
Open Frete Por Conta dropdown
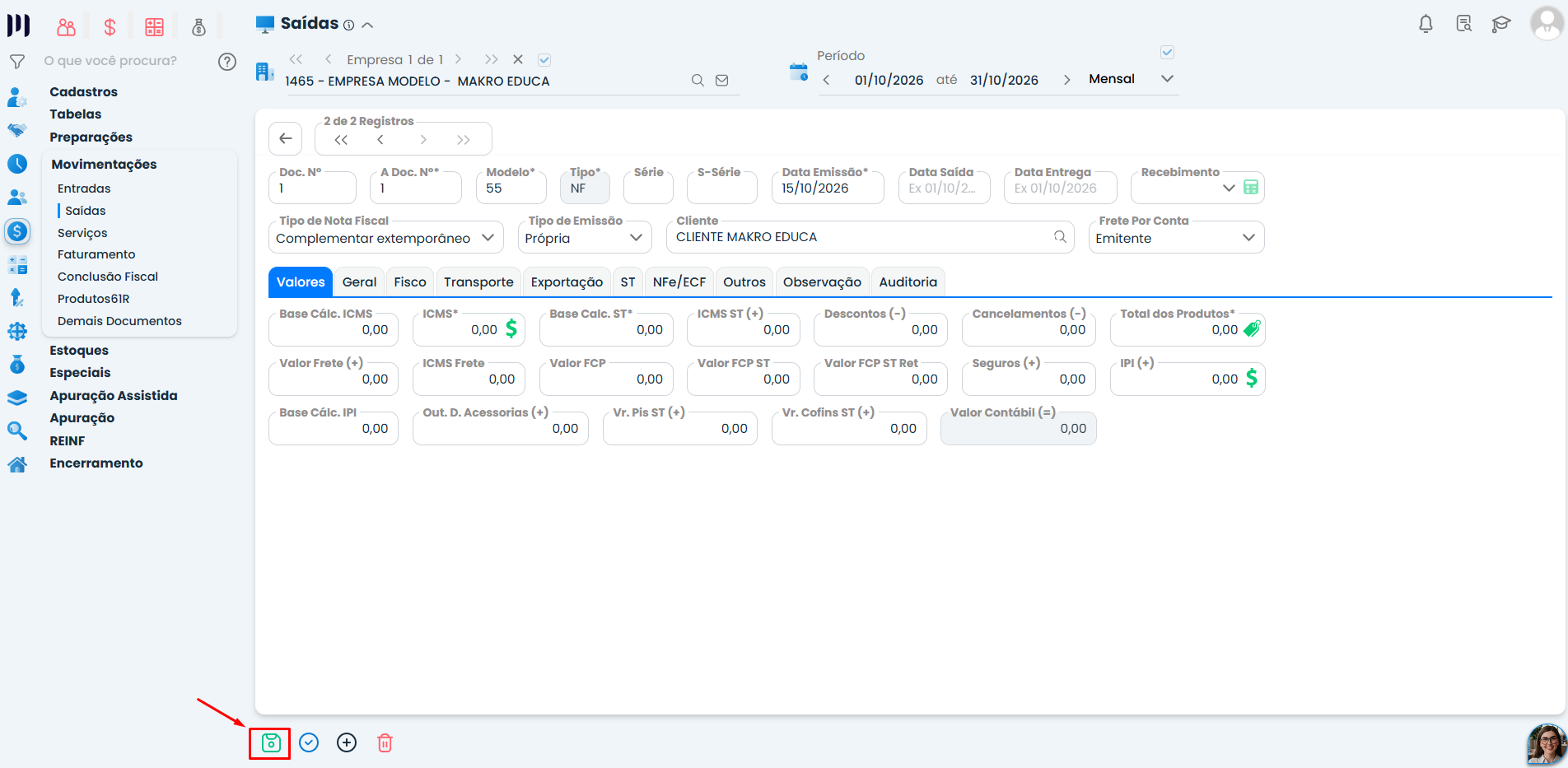tap(1176, 238)
